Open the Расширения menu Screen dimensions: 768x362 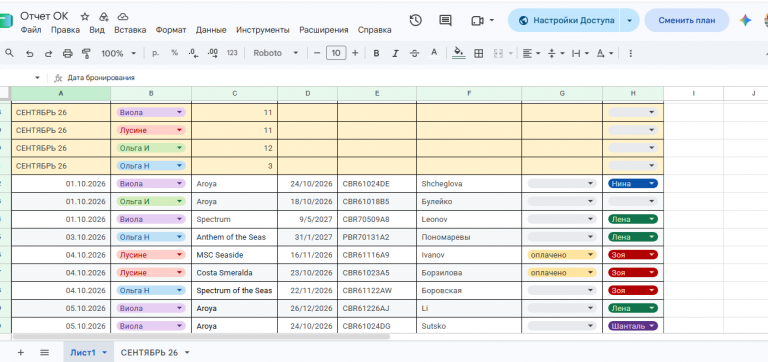[x=324, y=30]
